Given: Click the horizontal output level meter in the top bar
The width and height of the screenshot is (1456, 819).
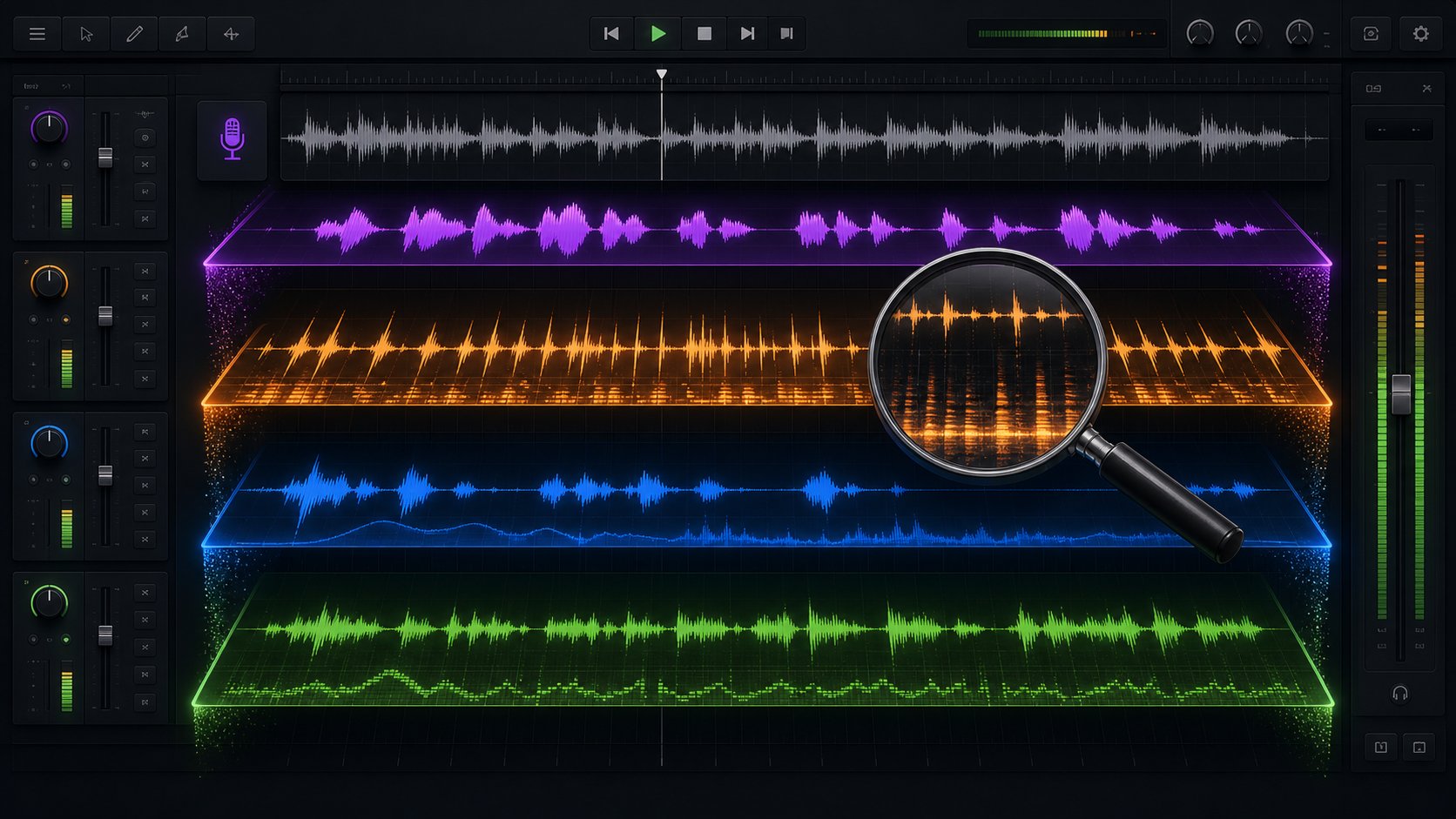Looking at the screenshot, I should (x=1067, y=34).
